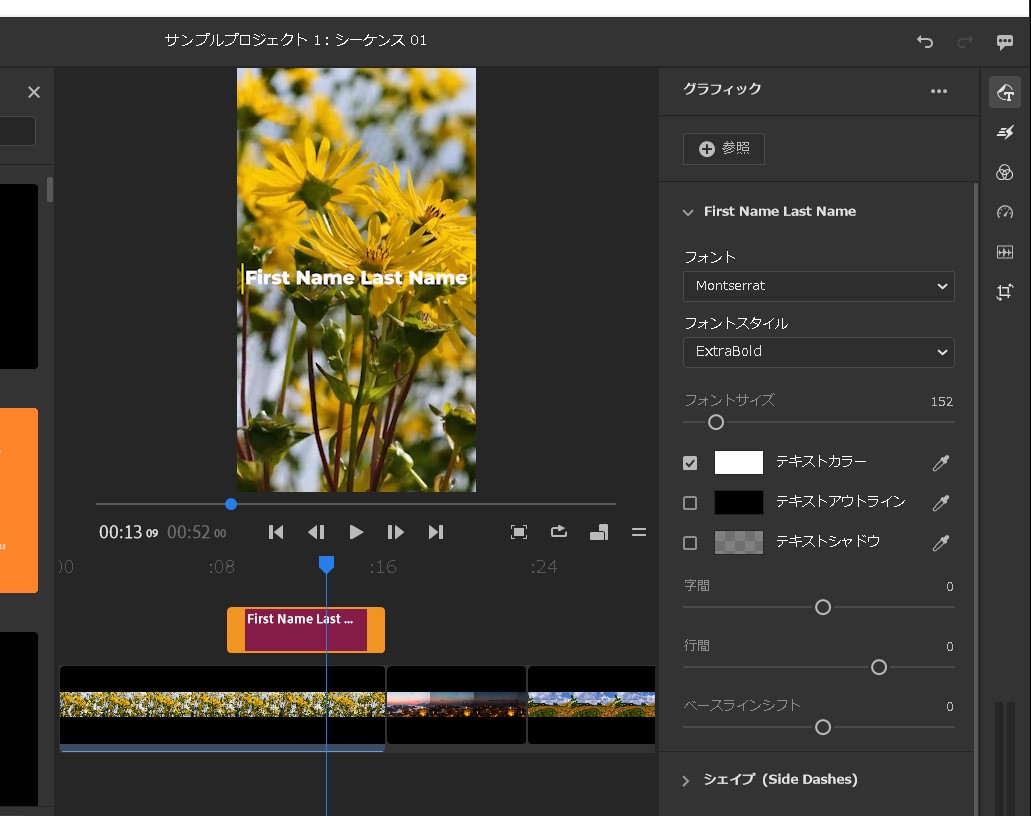Open the Graphics panel icon in sidebar
Image resolution: width=1031 pixels, height=816 pixels.
click(1005, 93)
